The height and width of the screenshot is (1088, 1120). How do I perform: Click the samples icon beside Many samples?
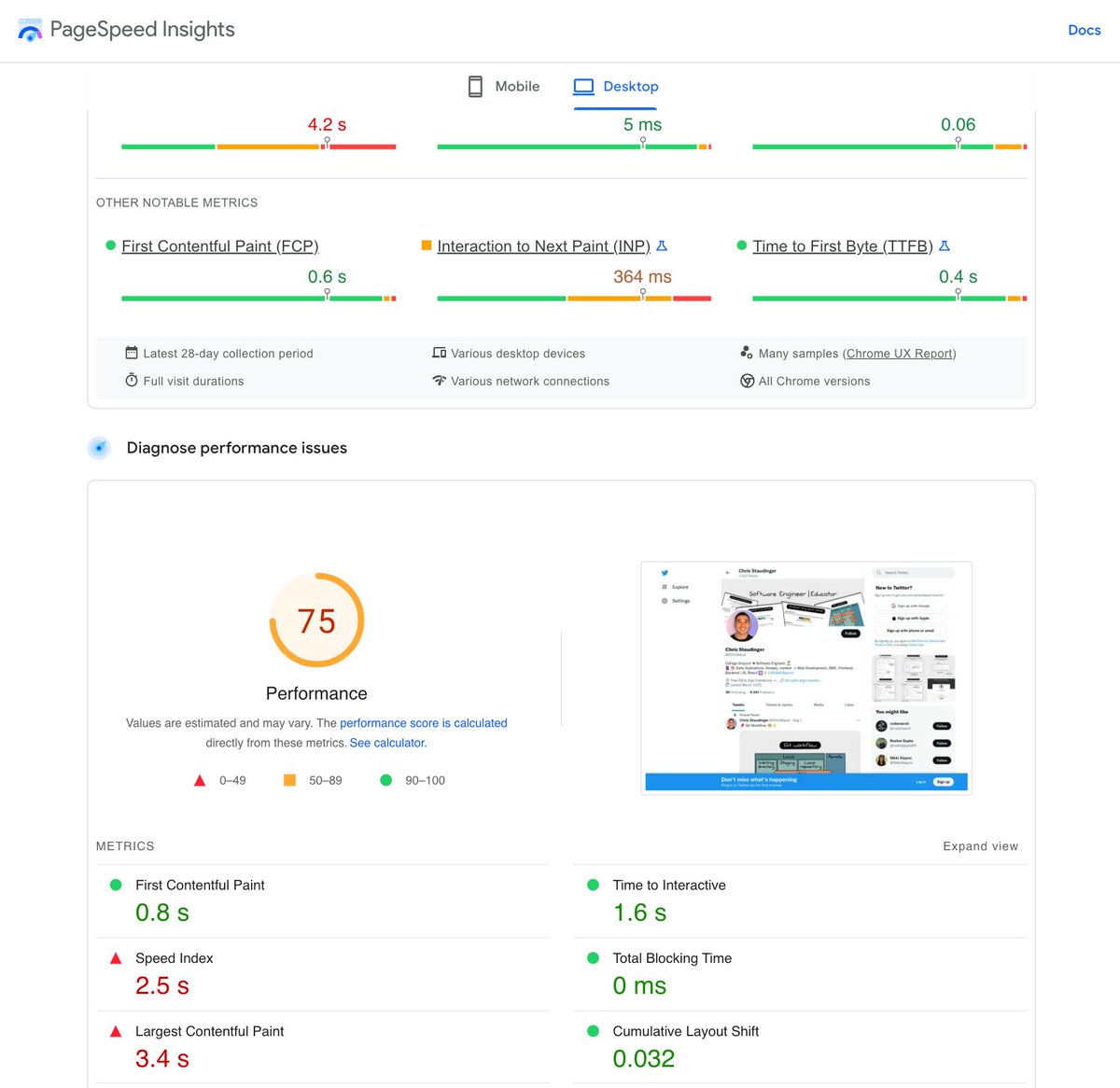pyautogui.click(x=748, y=352)
